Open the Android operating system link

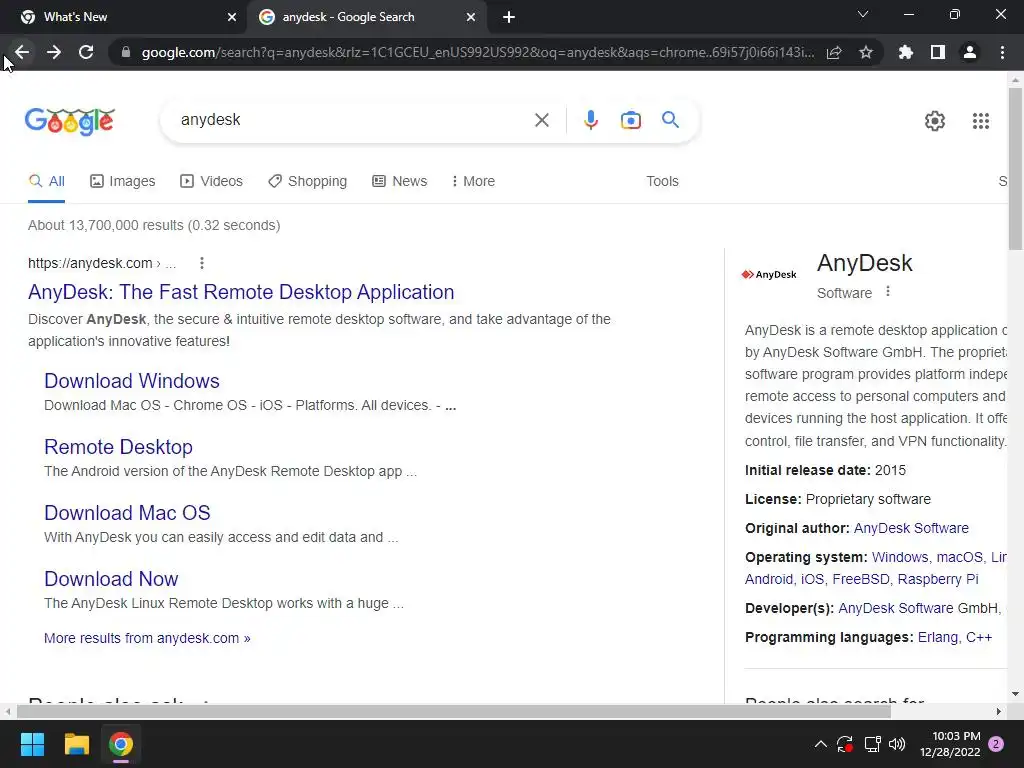[x=769, y=579]
